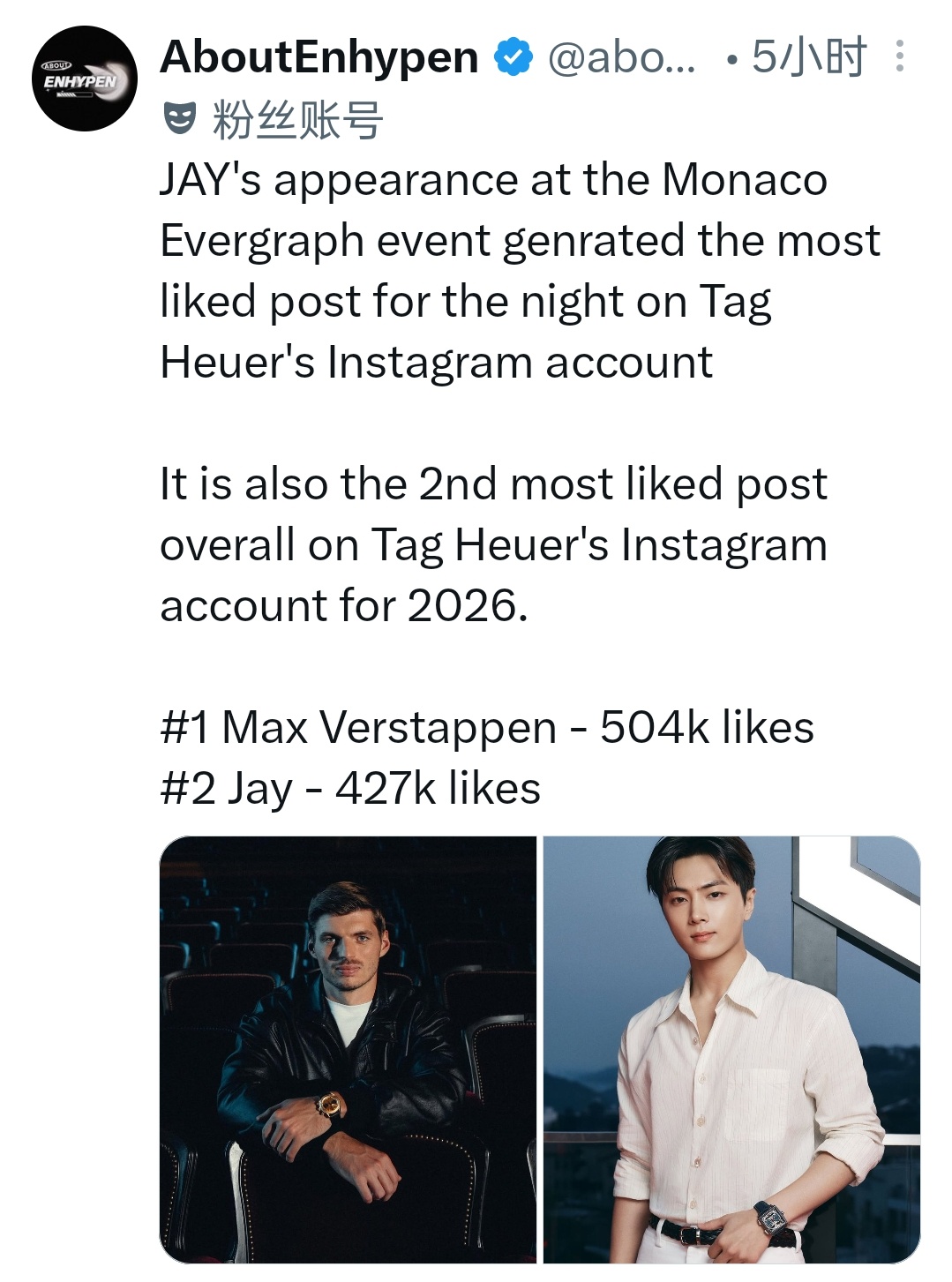The image size is (952, 1282).
Task: Open the AboutEnhypen display name
Action: (x=319, y=57)
